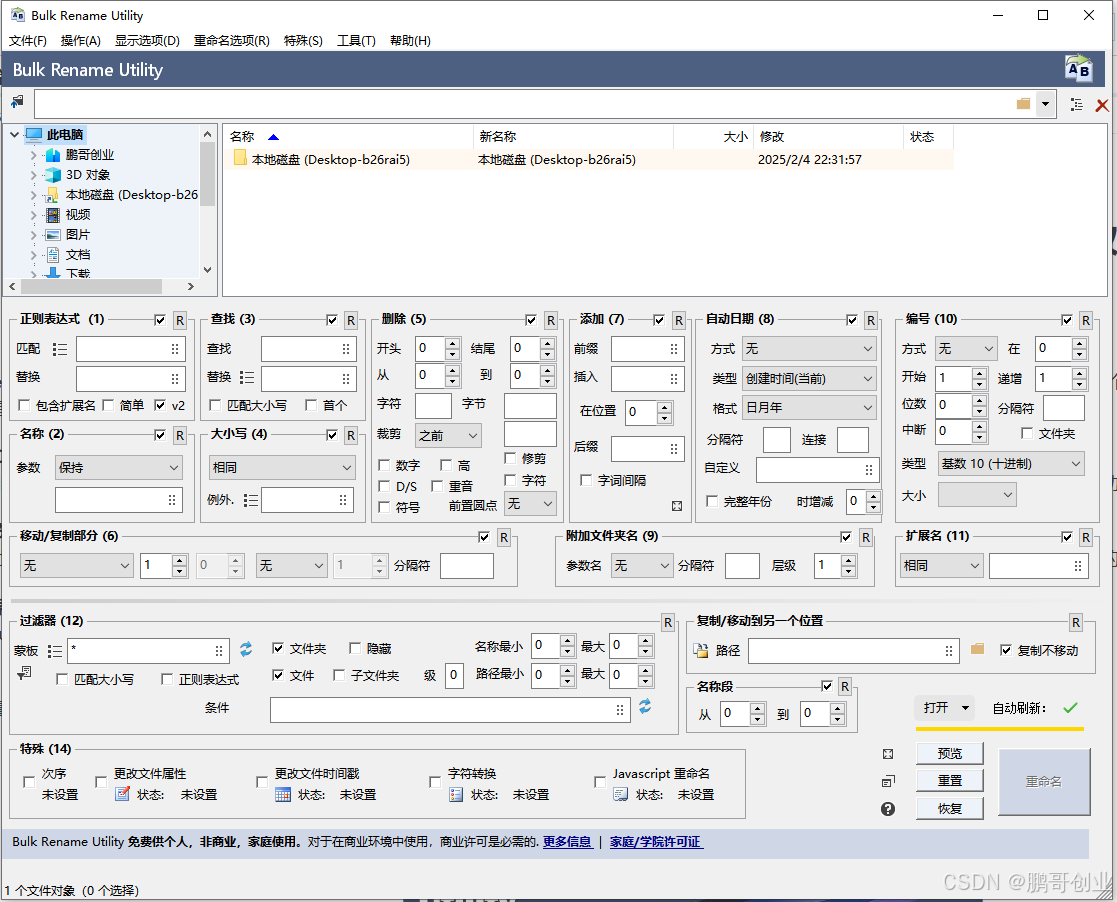The image size is (1117, 902).
Task: Click the refresh icon beside 条件 field
Action: pos(645,706)
